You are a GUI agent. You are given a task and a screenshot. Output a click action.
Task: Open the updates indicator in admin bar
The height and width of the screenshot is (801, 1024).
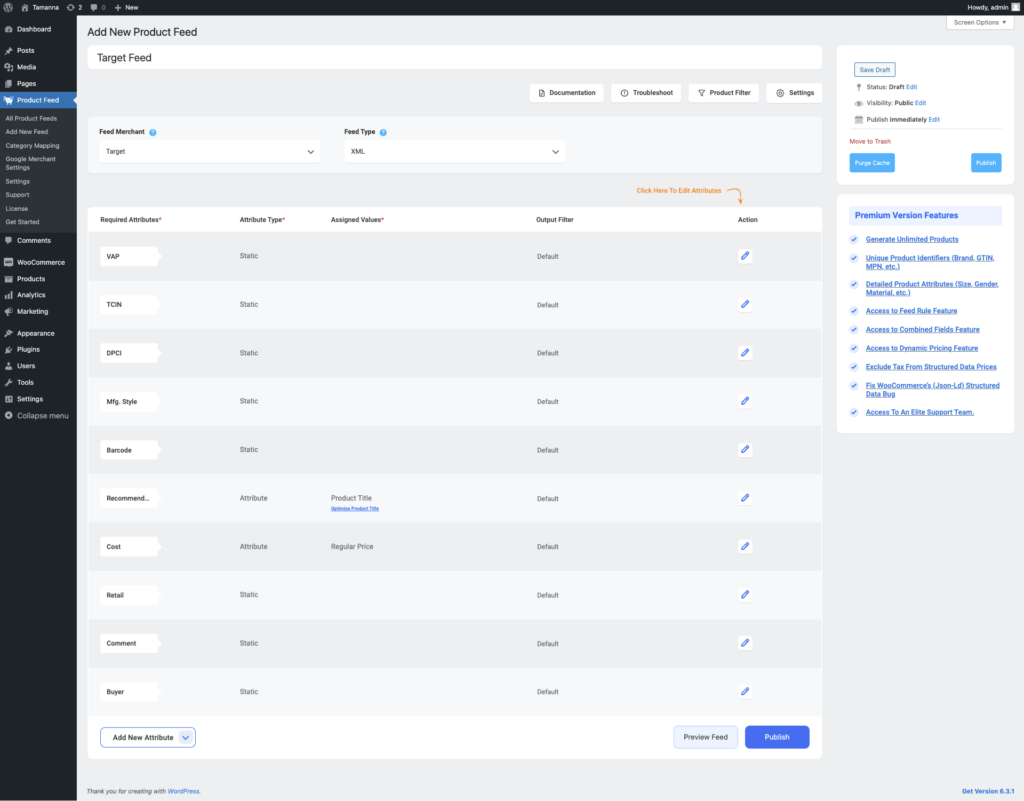coord(74,7)
